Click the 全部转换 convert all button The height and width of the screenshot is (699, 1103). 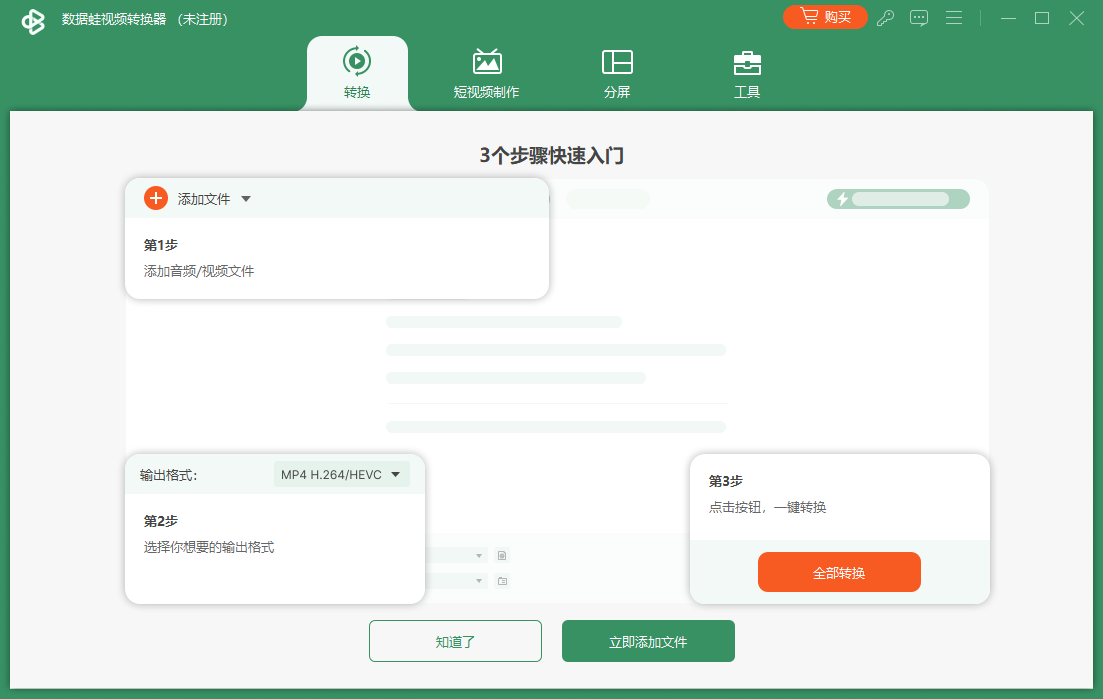[839, 571]
